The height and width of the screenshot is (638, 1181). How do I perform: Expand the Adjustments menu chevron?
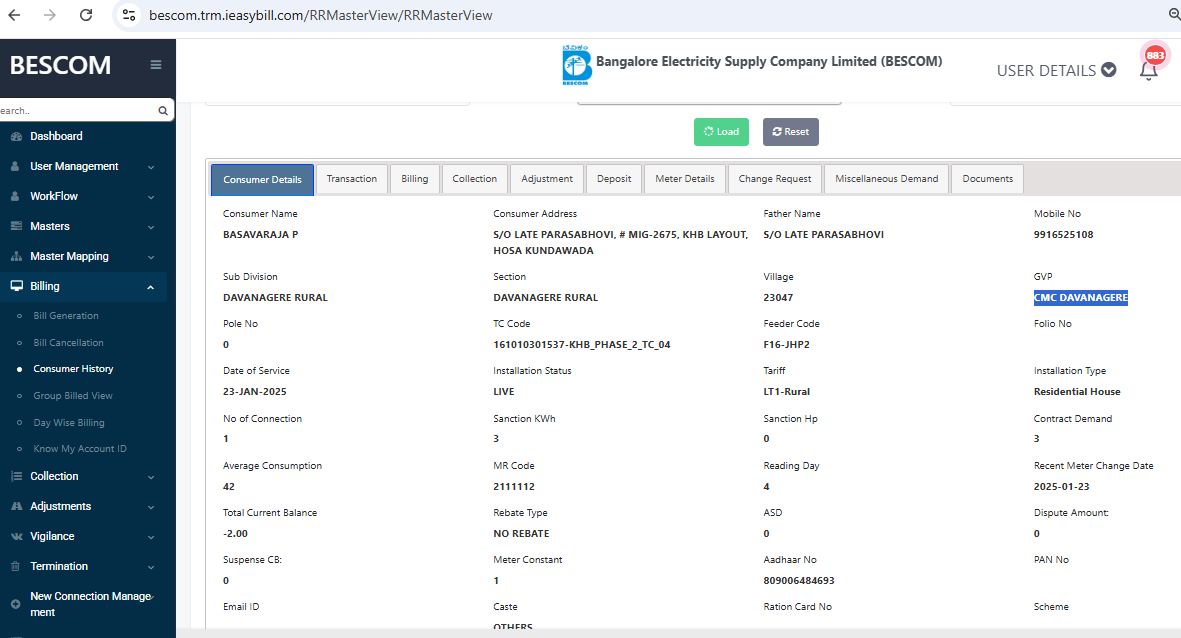151,508
